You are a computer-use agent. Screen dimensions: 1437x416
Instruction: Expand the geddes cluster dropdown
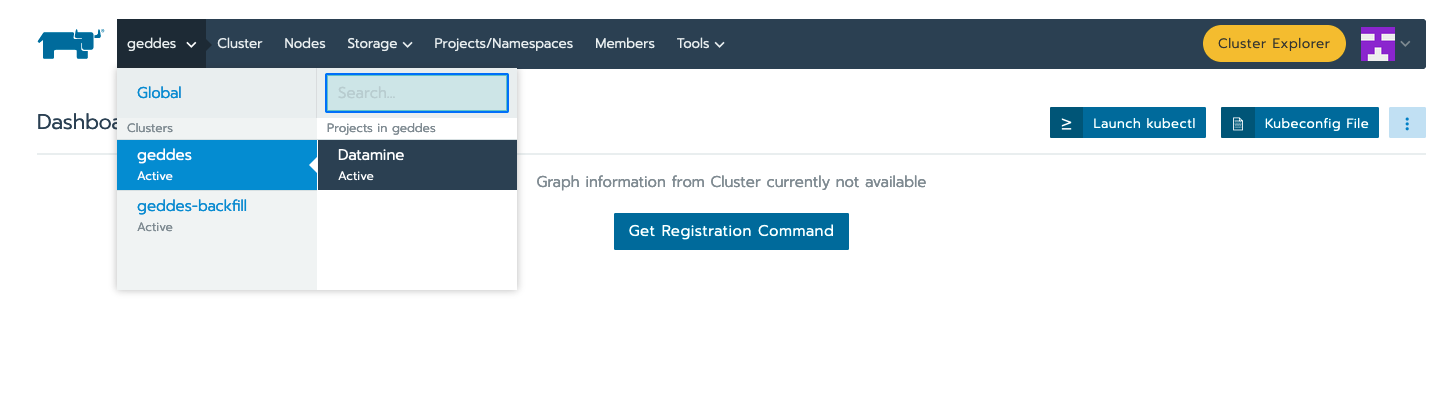coord(161,44)
